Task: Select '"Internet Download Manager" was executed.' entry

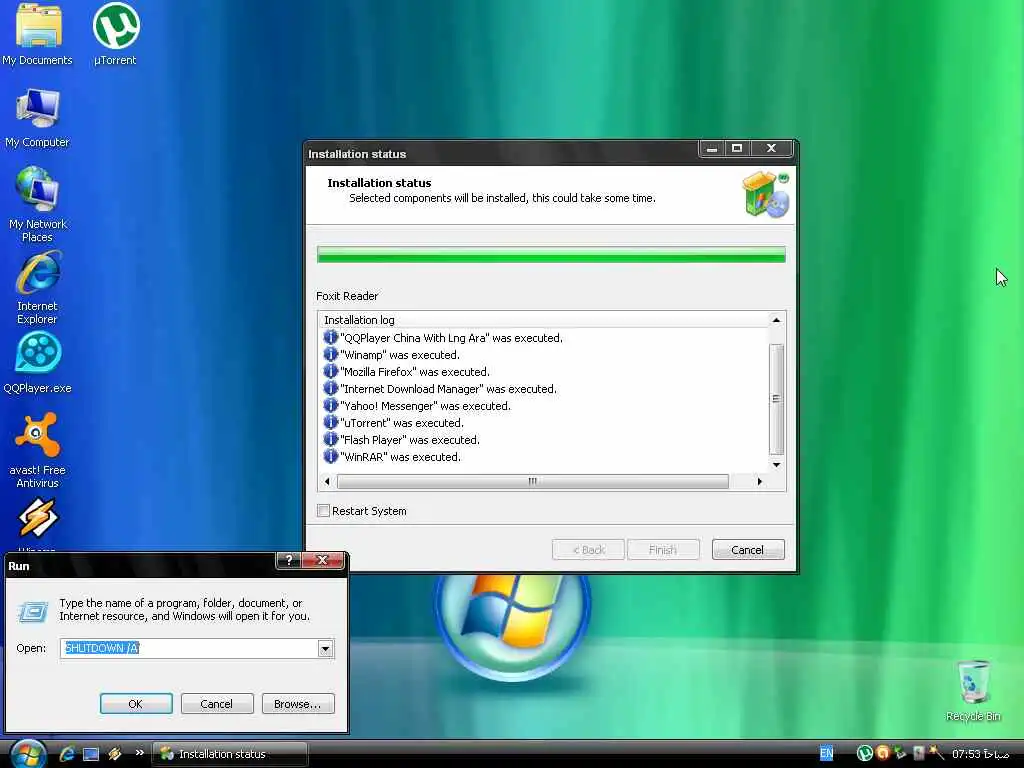Action: point(449,389)
